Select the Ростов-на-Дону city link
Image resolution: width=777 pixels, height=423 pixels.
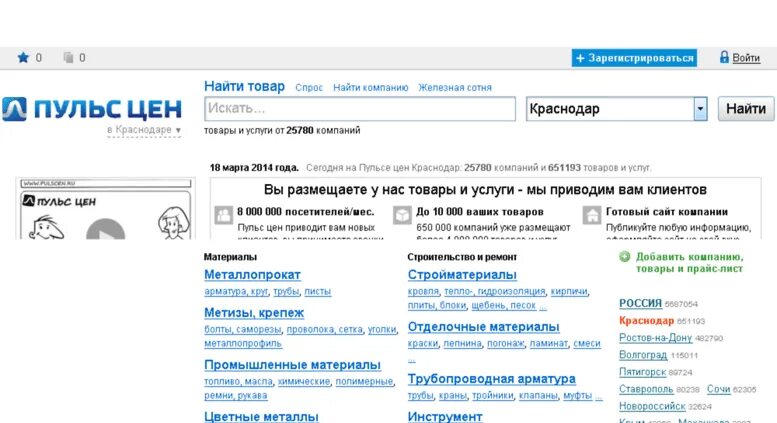point(655,338)
